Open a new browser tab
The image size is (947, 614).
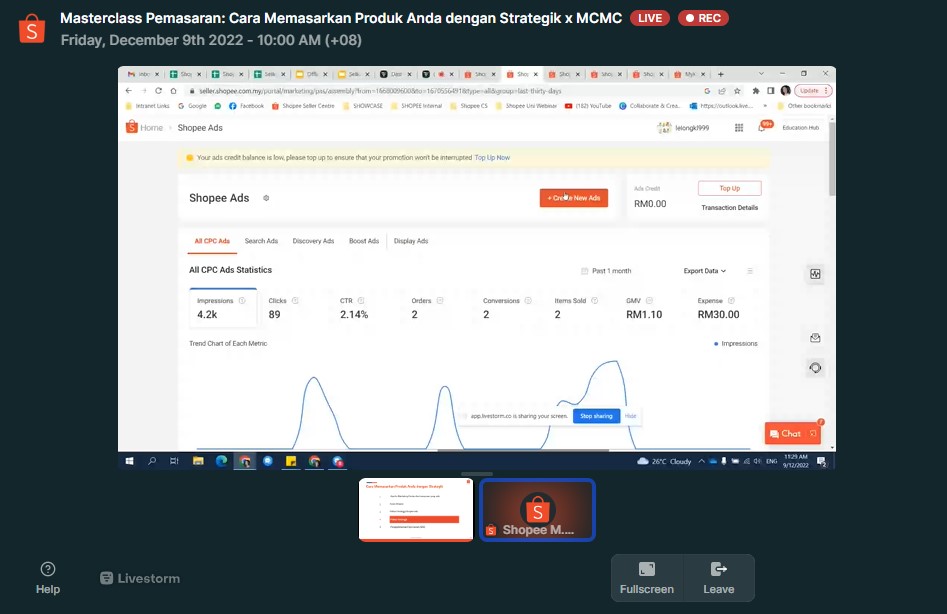click(721, 74)
